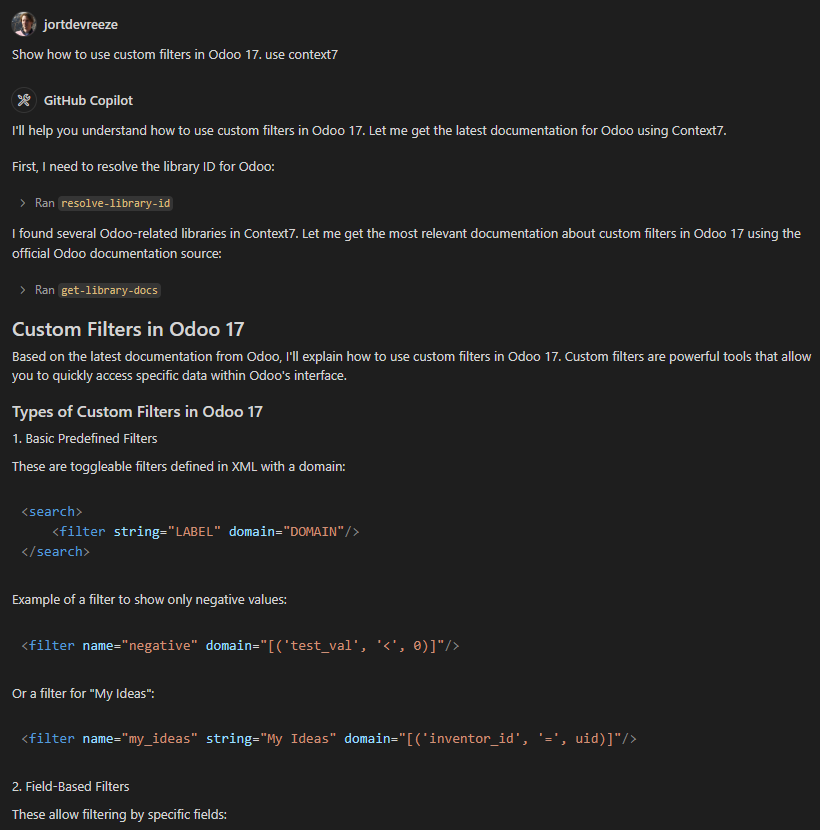Click the "First, I need to resolve" sentence
This screenshot has width=820, height=830.
pyautogui.click(x=143, y=166)
